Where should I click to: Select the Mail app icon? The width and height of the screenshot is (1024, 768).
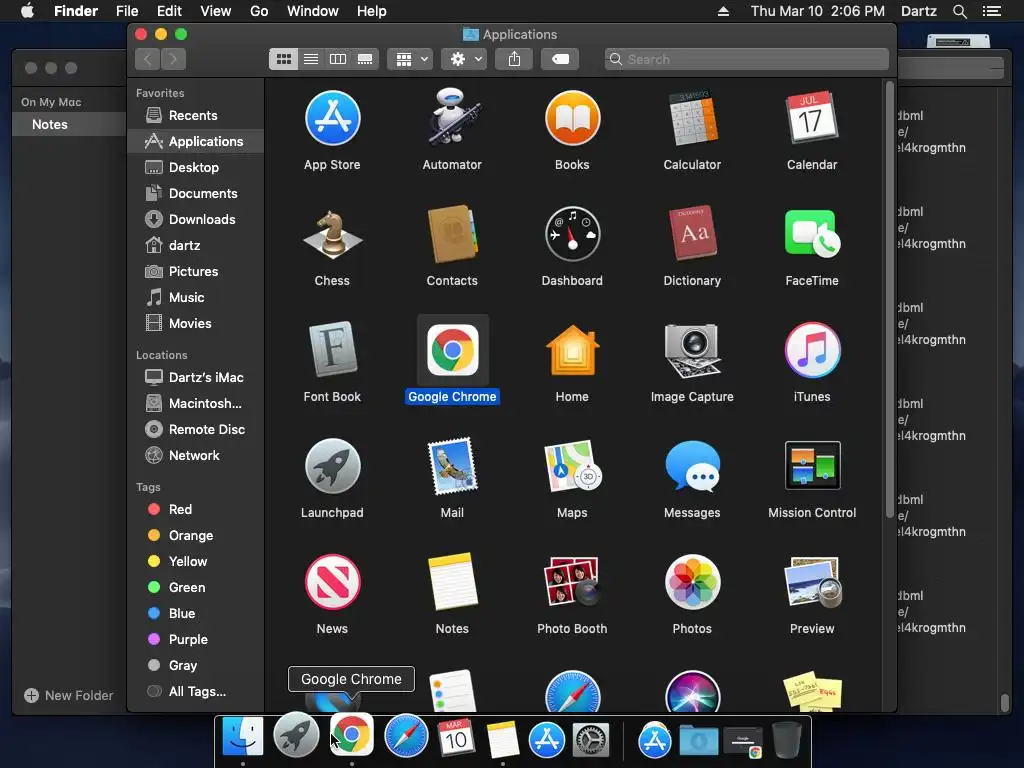pyautogui.click(x=452, y=466)
